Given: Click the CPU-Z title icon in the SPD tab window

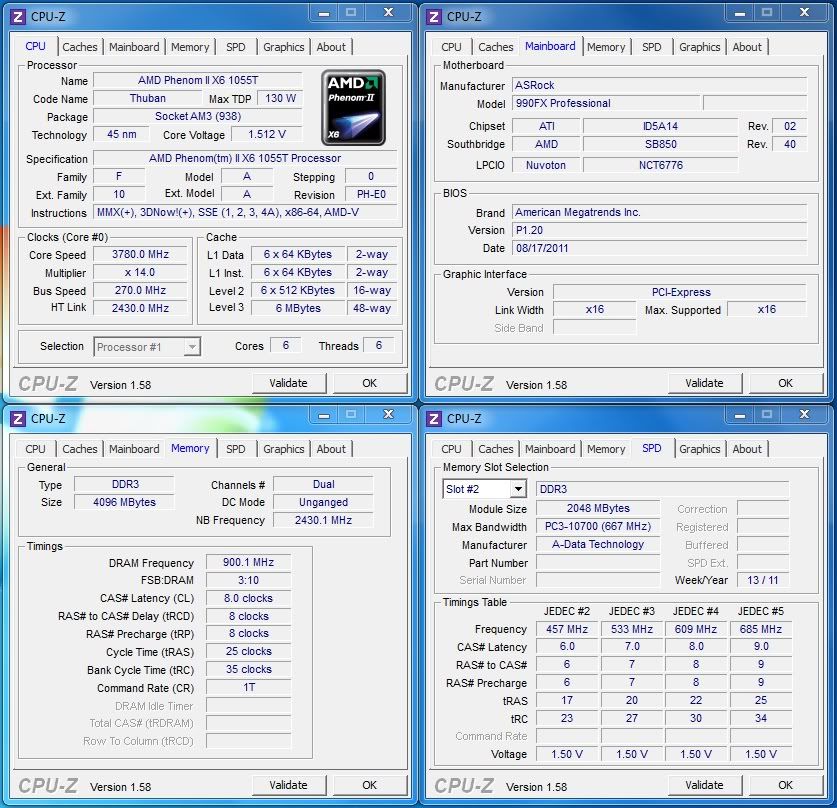Looking at the screenshot, I should [433, 418].
